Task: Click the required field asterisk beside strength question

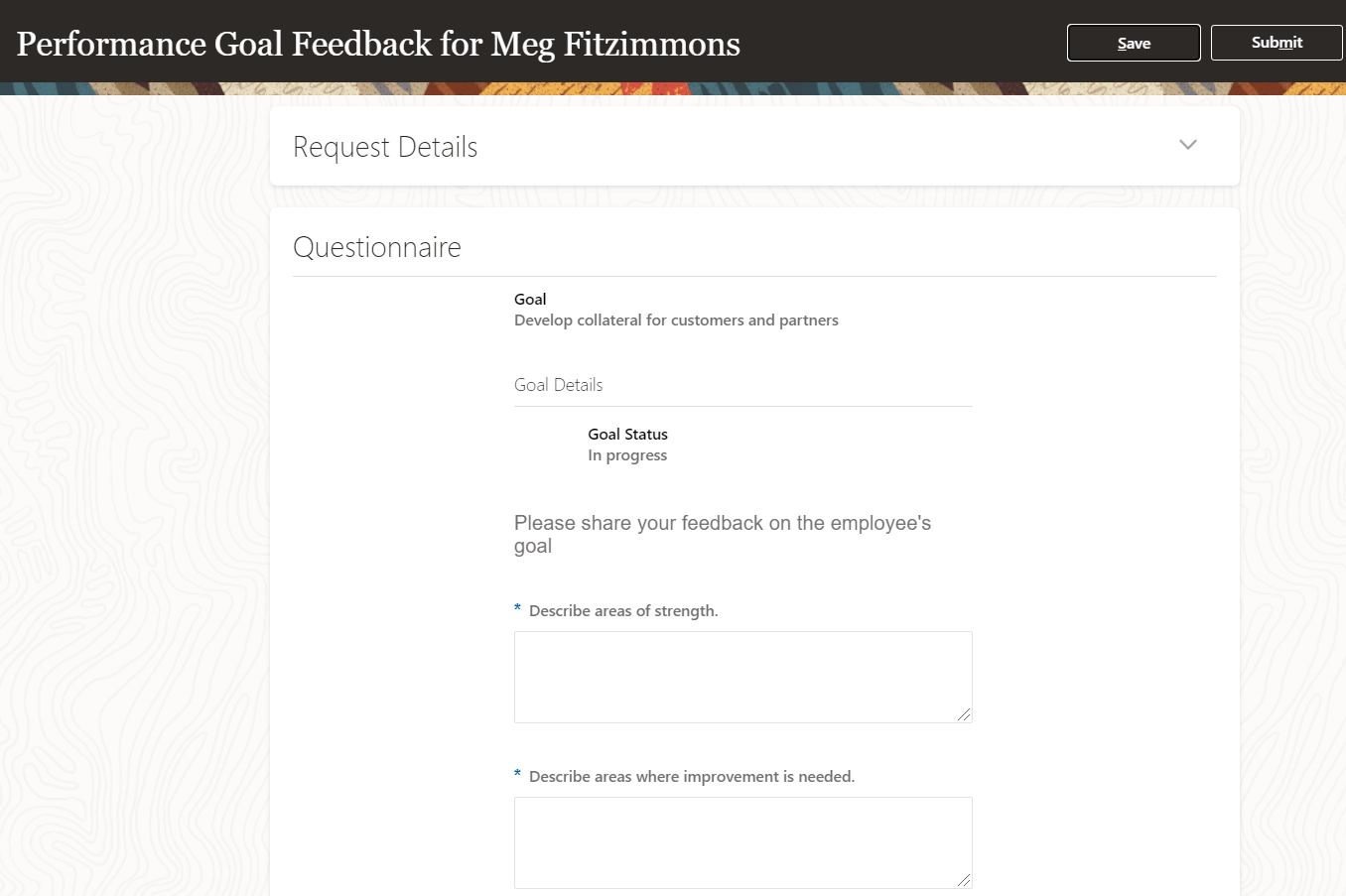Action: 516,608
